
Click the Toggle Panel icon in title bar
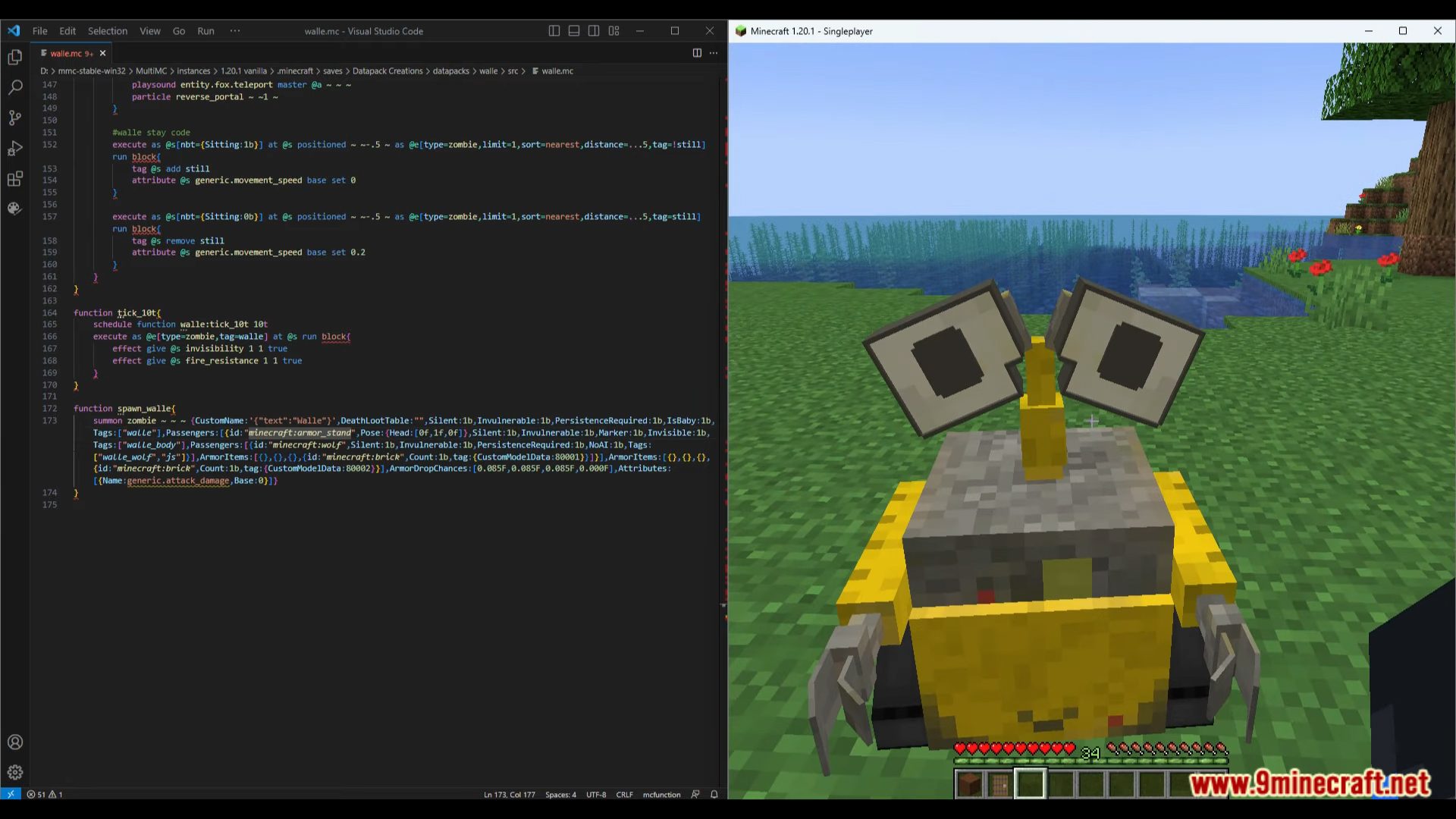coord(573,30)
